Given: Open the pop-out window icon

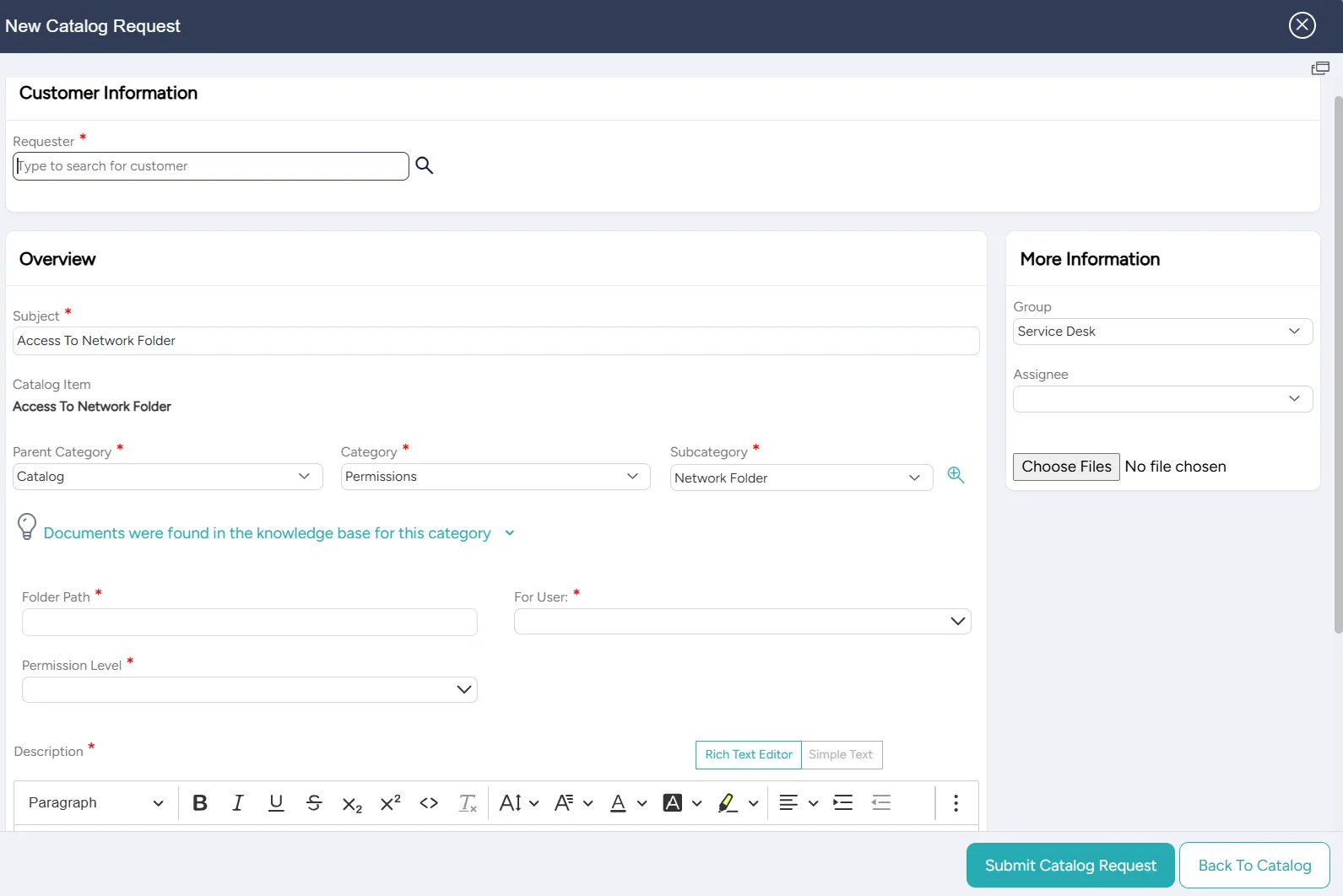Looking at the screenshot, I should pos(1320,68).
